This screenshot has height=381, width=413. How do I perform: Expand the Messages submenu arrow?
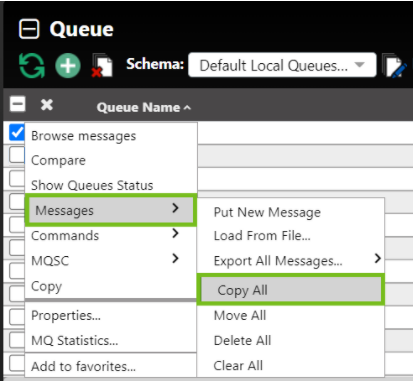pyautogui.click(x=175, y=208)
